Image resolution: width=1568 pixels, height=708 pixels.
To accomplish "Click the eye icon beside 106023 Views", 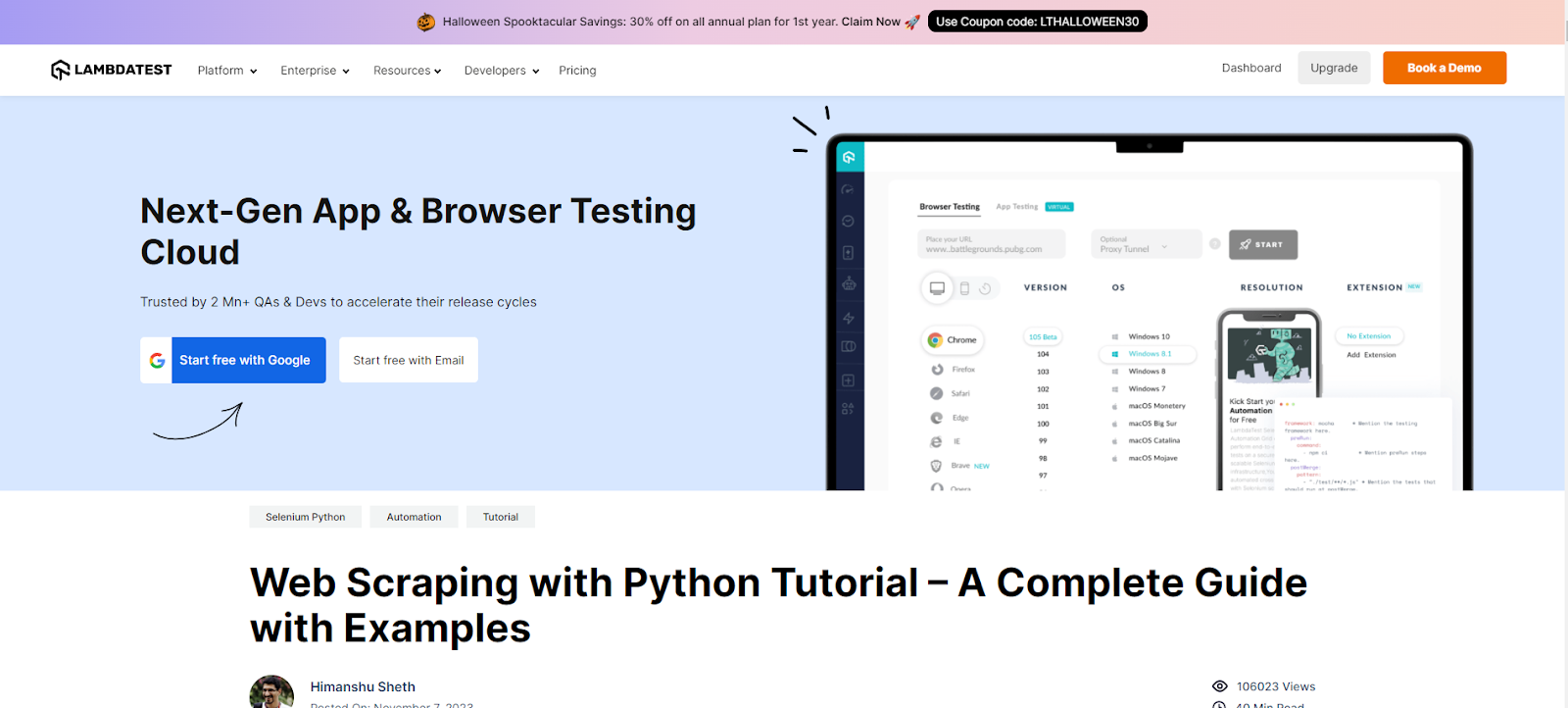I will click(x=1220, y=686).
